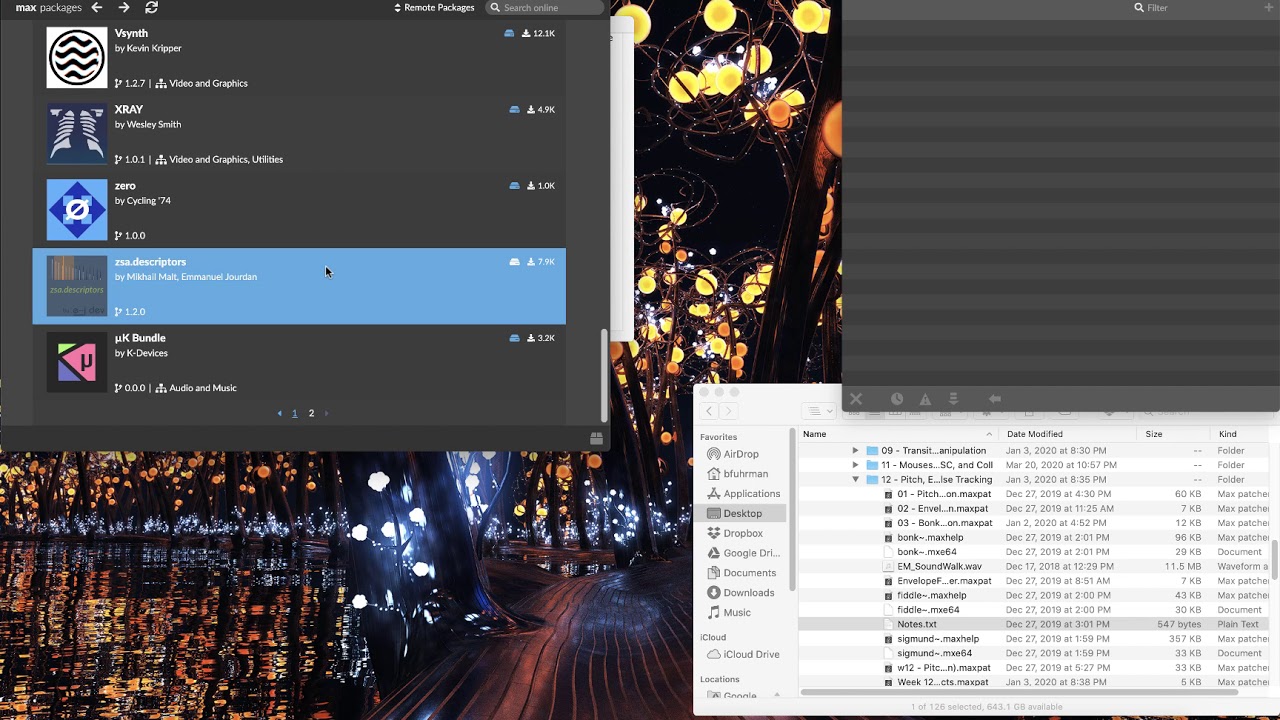This screenshot has width=1280, height=720.
Task: Click the Finder back navigation button
Action: tap(709, 411)
